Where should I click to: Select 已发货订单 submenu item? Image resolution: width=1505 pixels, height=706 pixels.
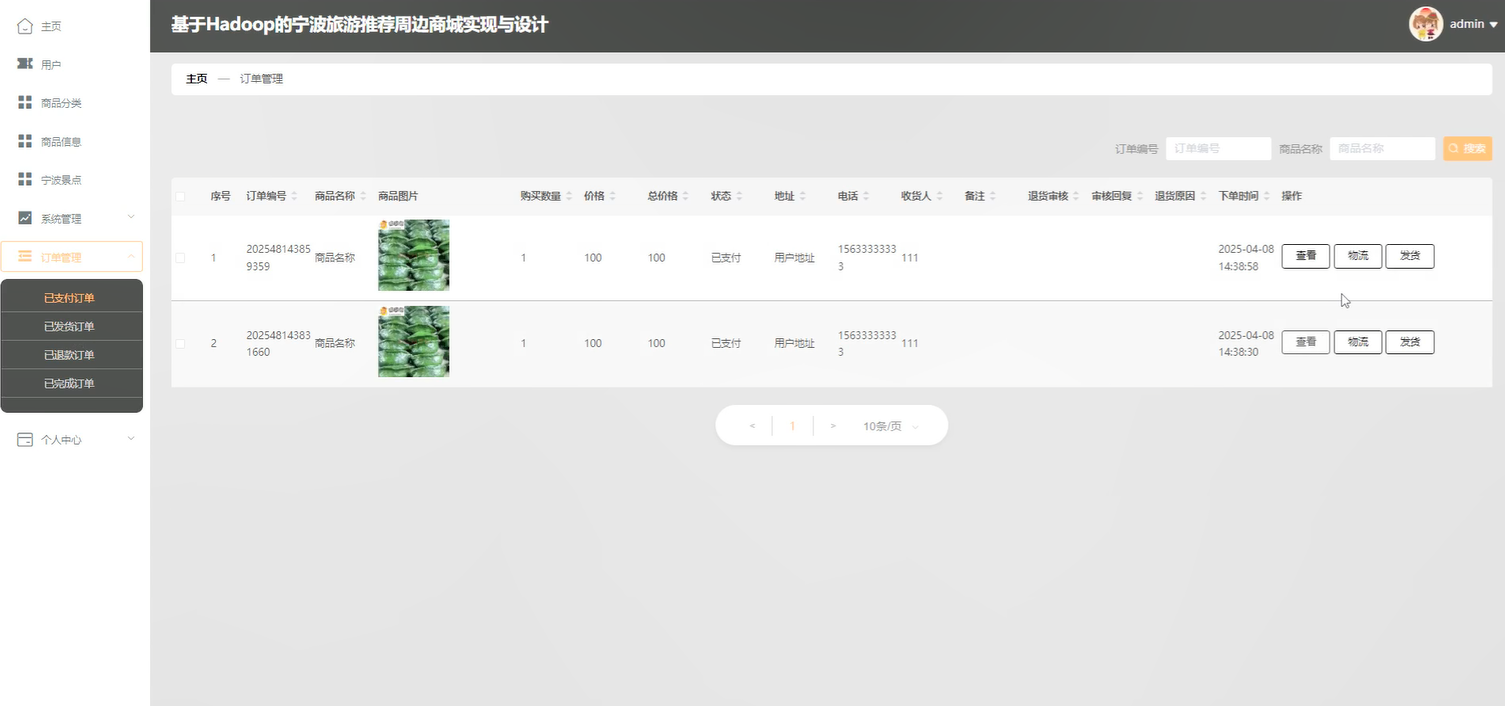(72, 326)
